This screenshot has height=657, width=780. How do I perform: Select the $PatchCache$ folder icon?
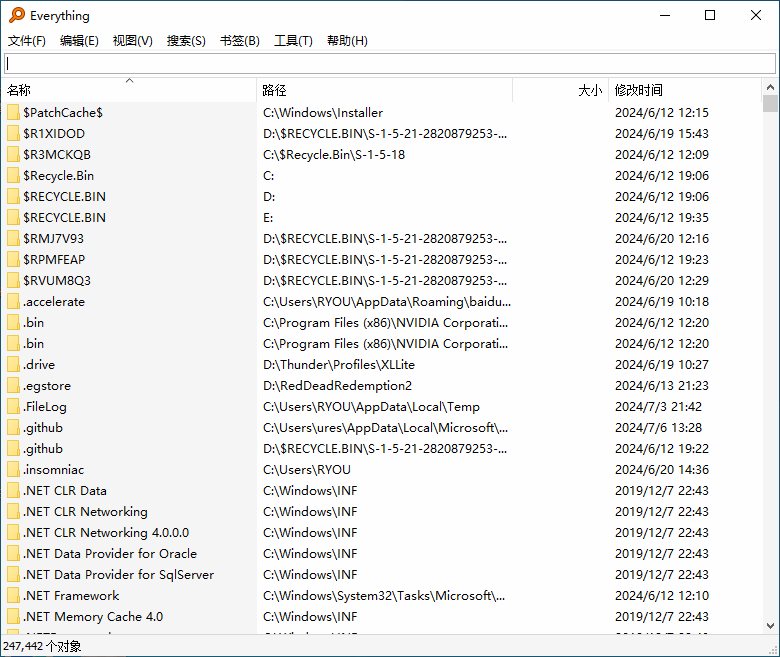click(13, 112)
